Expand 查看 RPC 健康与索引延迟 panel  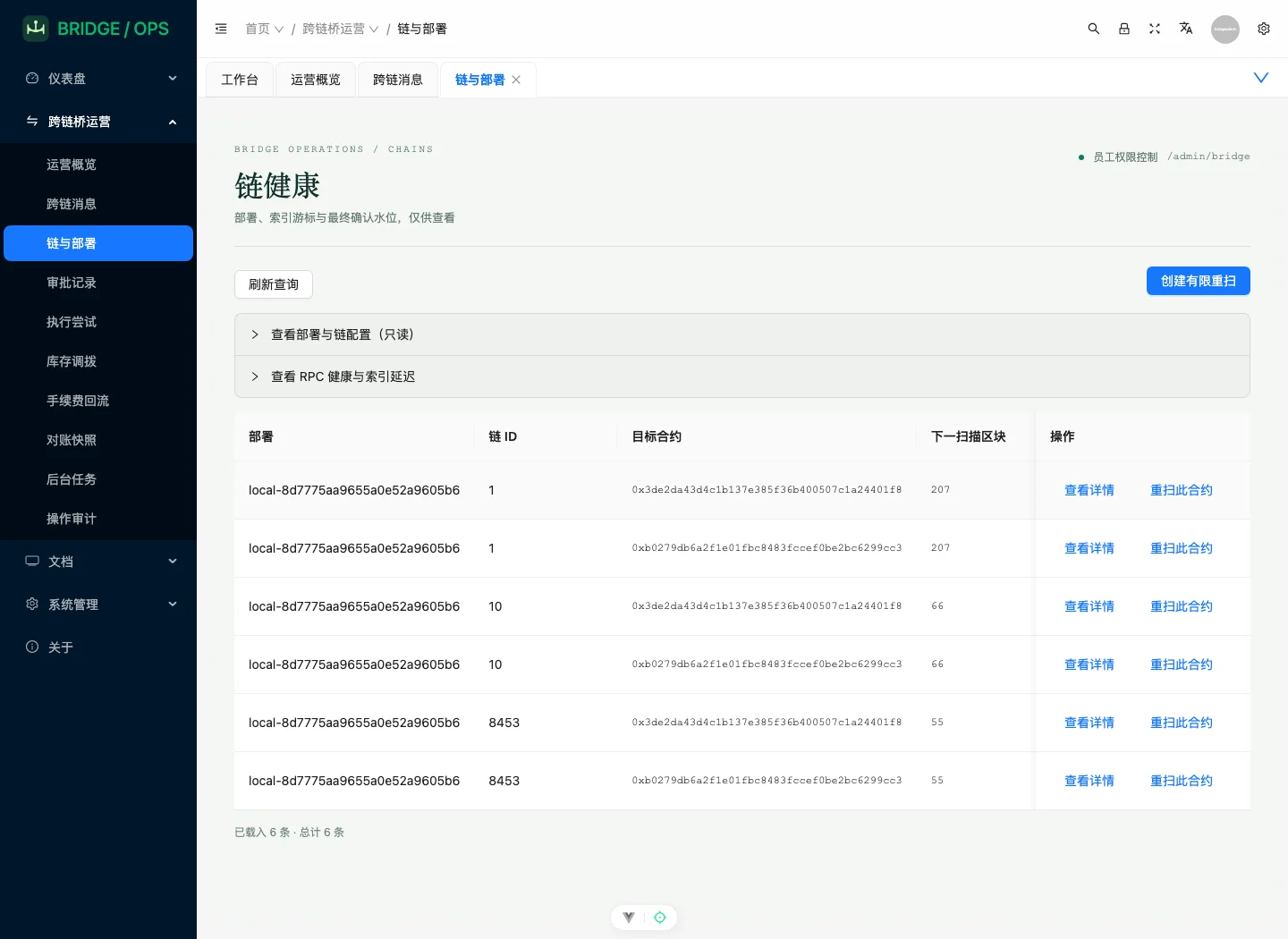[x=742, y=376]
